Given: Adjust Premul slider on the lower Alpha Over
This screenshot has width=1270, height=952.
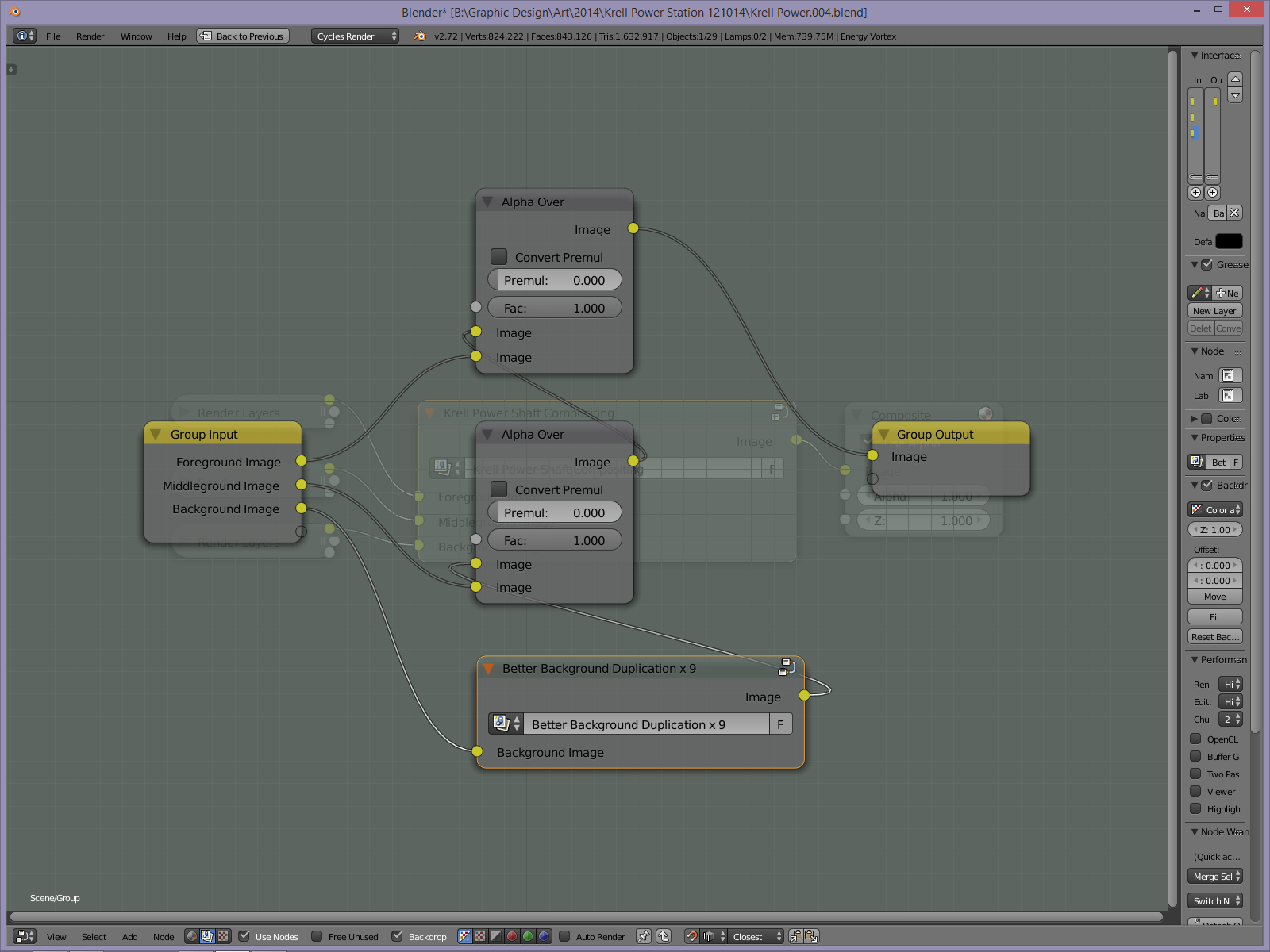Looking at the screenshot, I should (554, 512).
